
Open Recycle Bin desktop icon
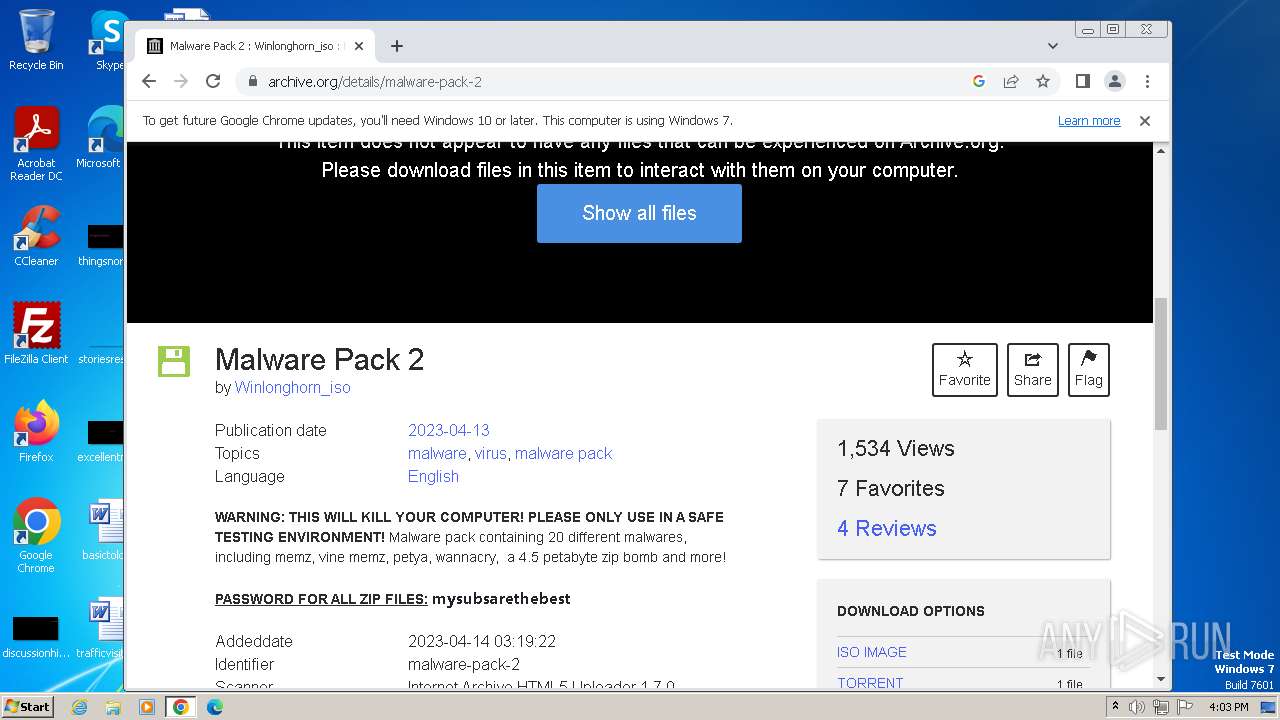(x=36, y=40)
